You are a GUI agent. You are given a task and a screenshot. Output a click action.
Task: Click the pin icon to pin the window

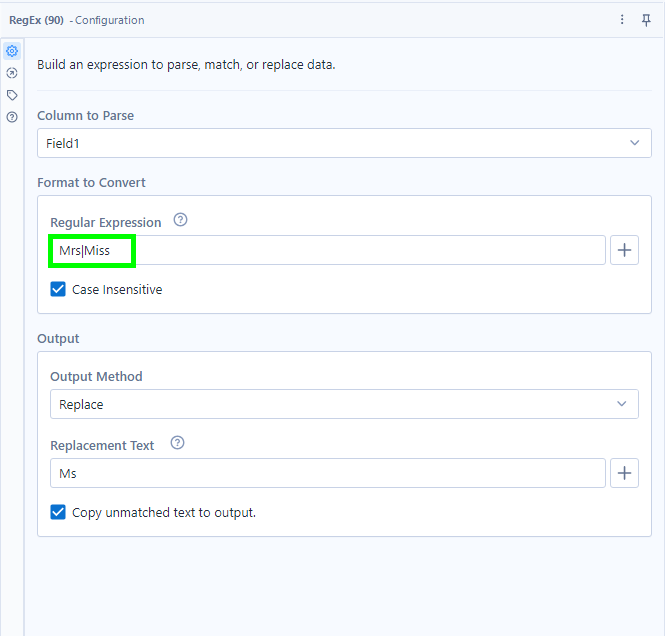click(x=646, y=20)
